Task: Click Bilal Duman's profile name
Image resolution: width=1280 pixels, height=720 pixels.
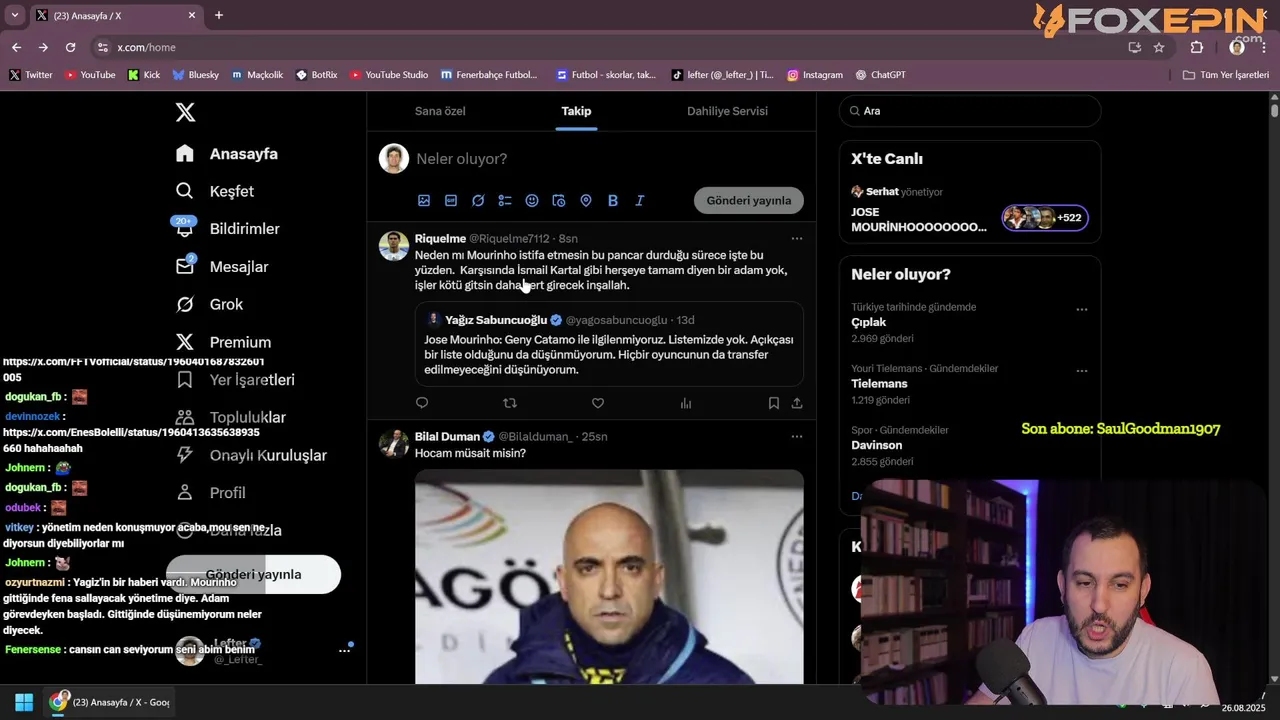Action: point(447,437)
